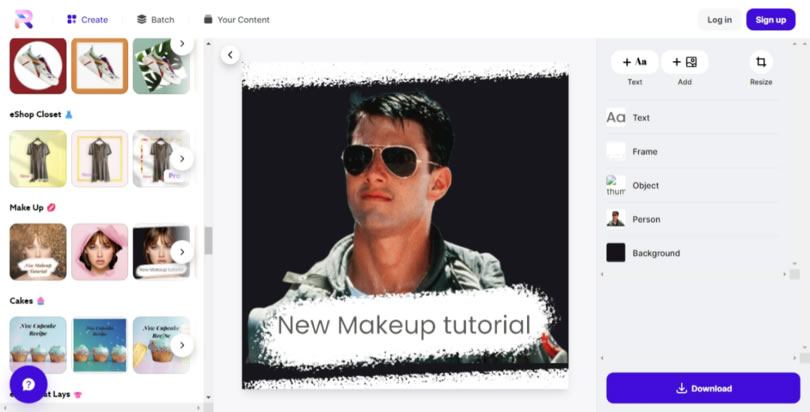The width and height of the screenshot is (810, 412).
Task: Select the Background layer row
Action: pos(692,253)
